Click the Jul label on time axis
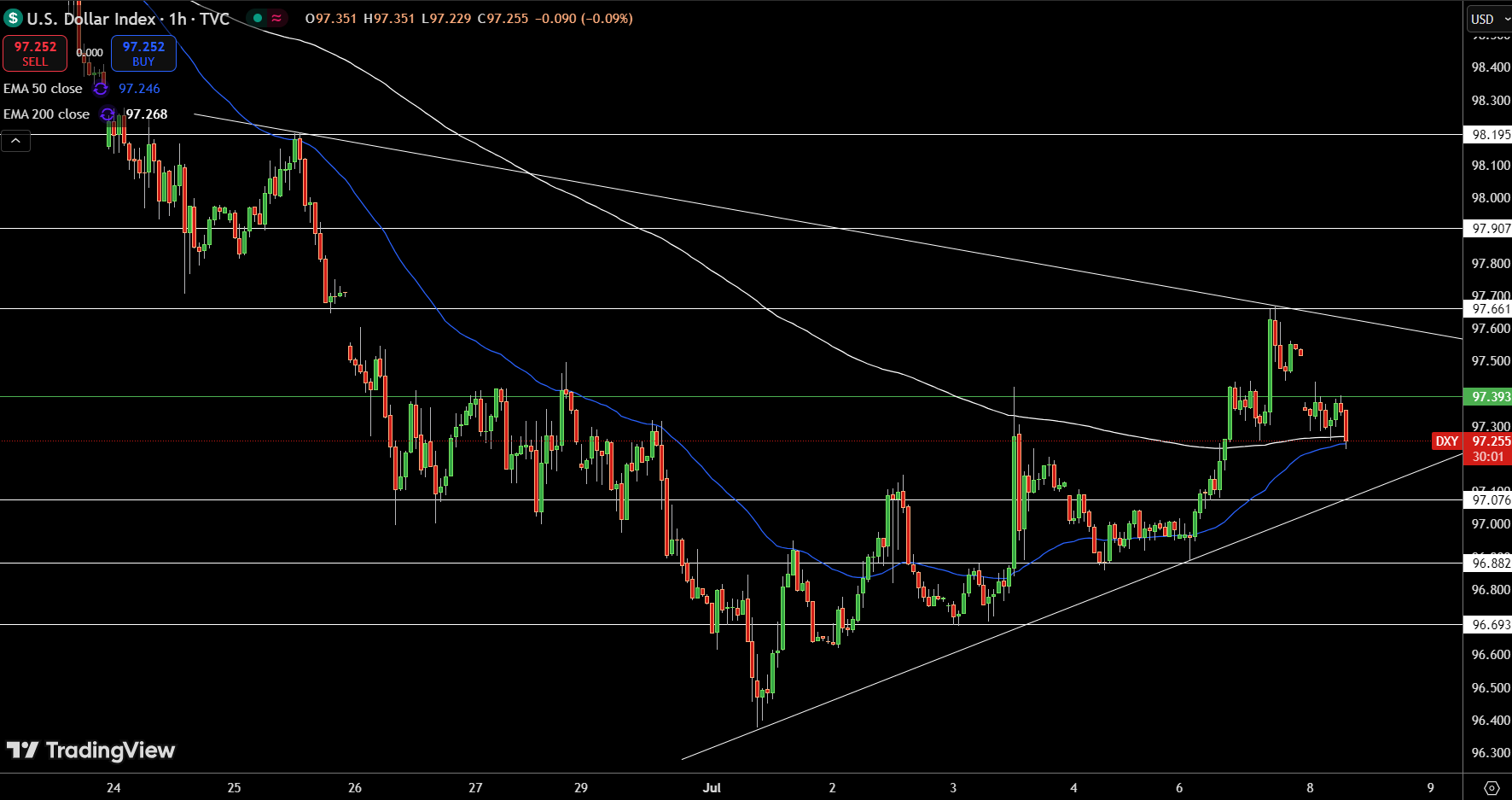This screenshot has width=1512, height=800. (712, 787)
